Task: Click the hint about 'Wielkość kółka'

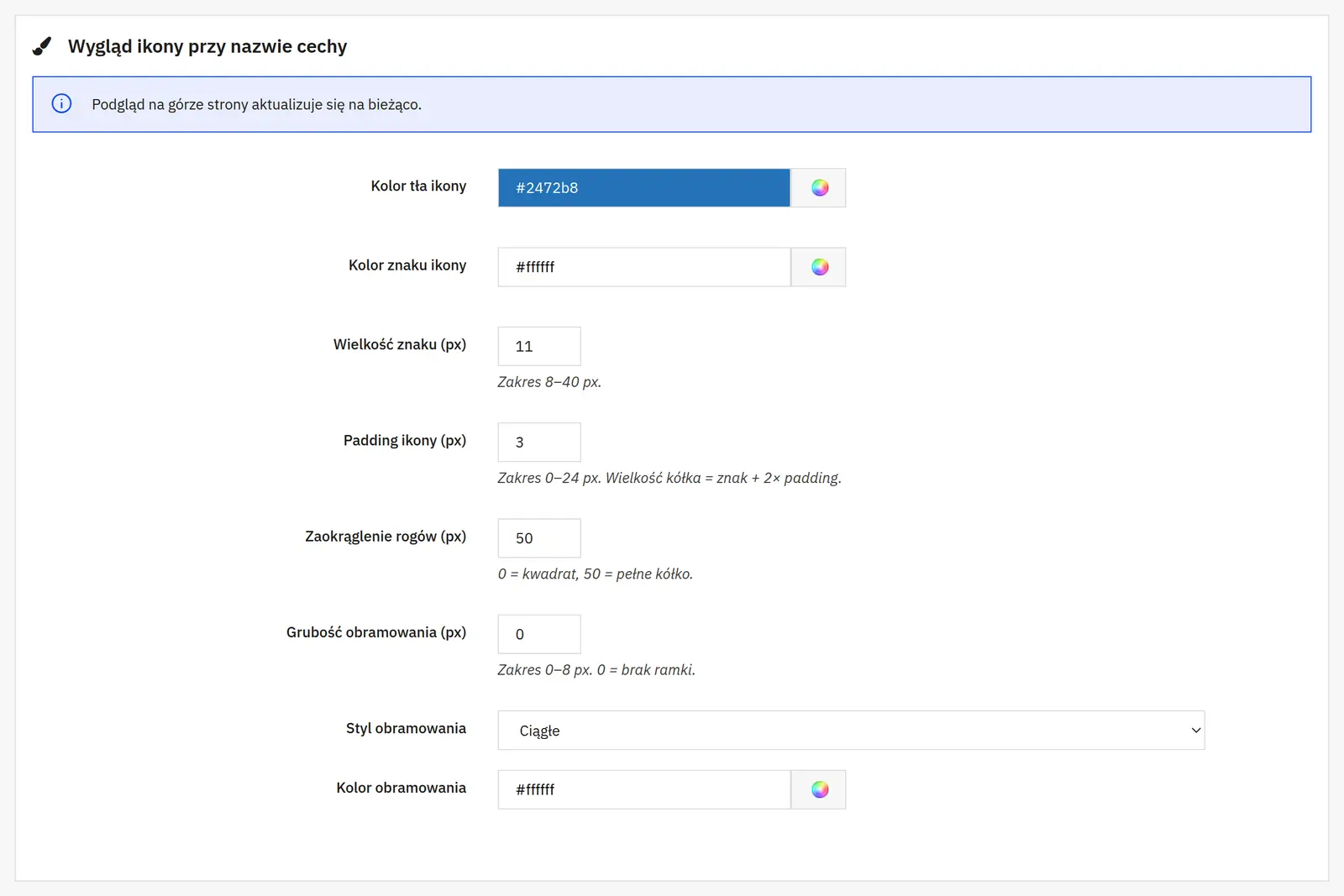Action: pyautogui.click(x=669, y=478)
